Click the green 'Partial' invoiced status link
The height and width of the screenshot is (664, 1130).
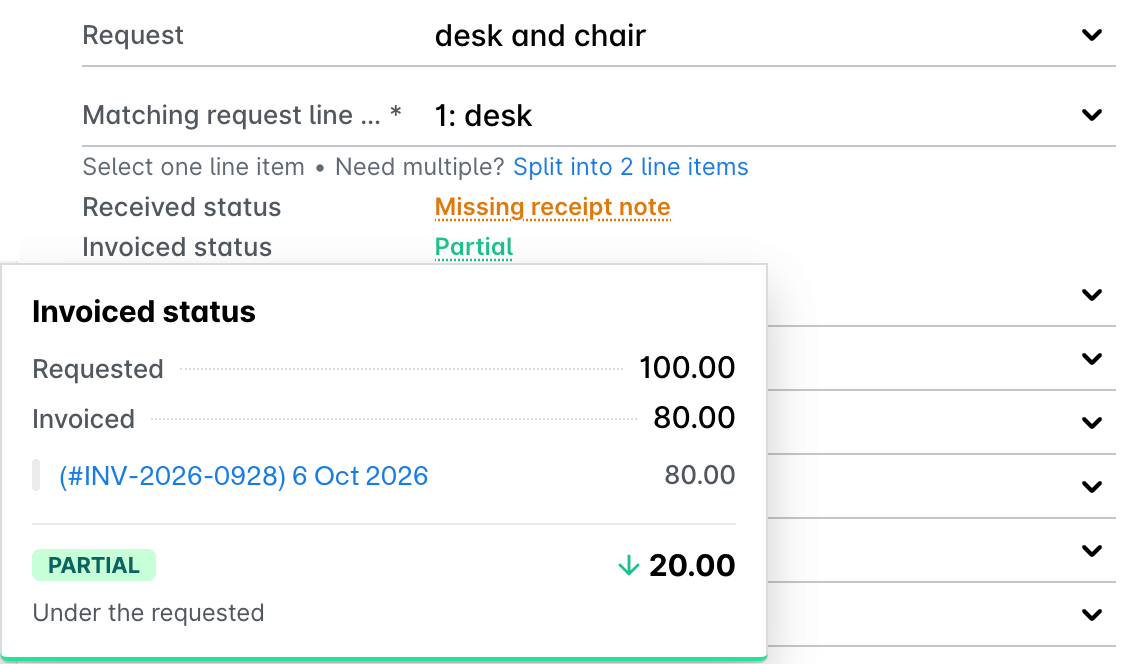(x=473, y=247)
